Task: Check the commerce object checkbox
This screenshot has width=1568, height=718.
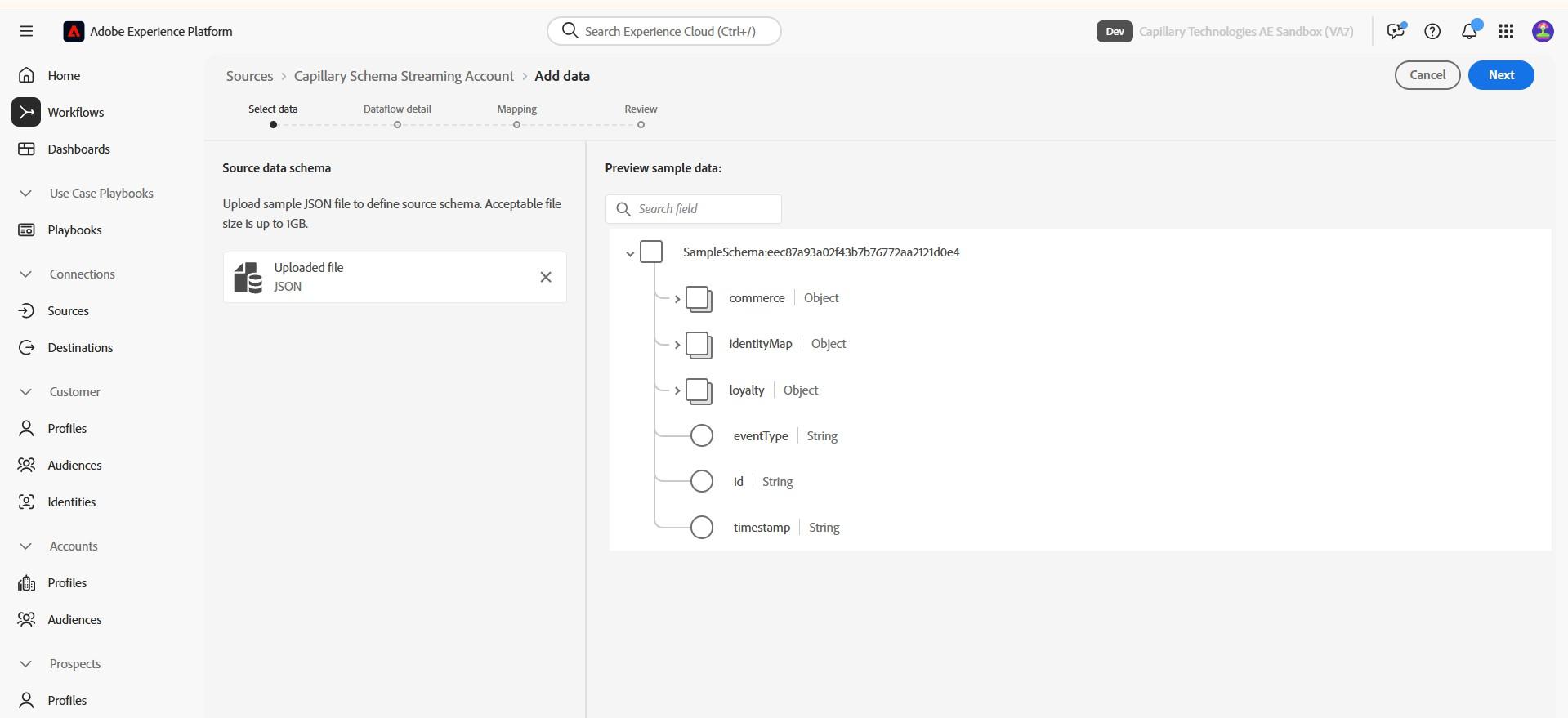Action: coord(699,298)
